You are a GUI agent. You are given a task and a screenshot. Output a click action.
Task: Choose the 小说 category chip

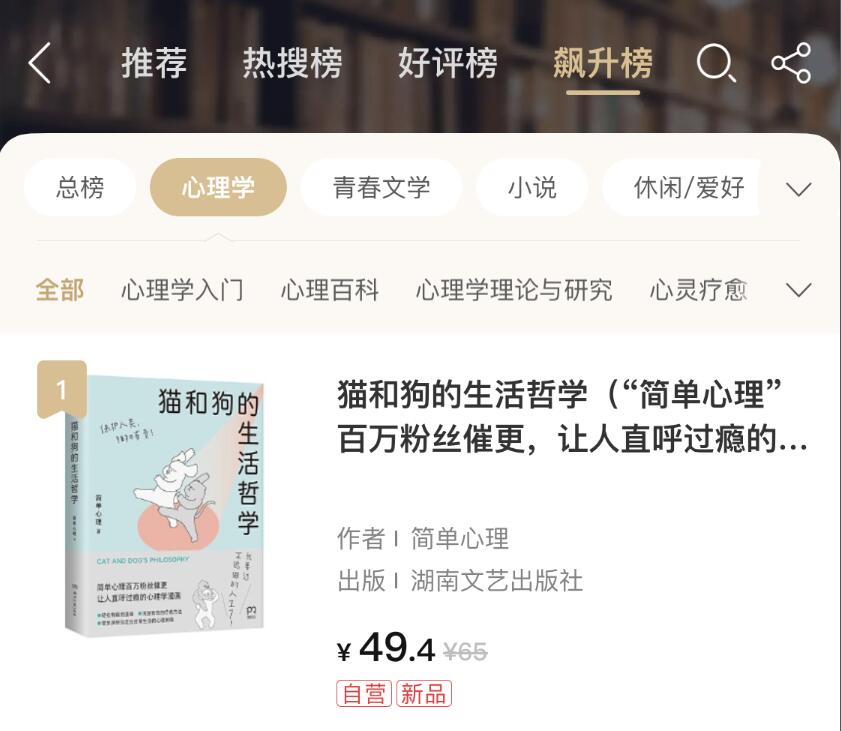[x=532, y=188]
